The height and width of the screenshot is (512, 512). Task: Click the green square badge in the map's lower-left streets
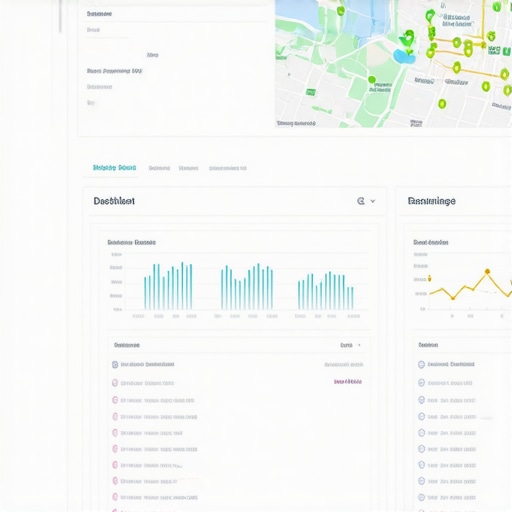coord(311,92)
